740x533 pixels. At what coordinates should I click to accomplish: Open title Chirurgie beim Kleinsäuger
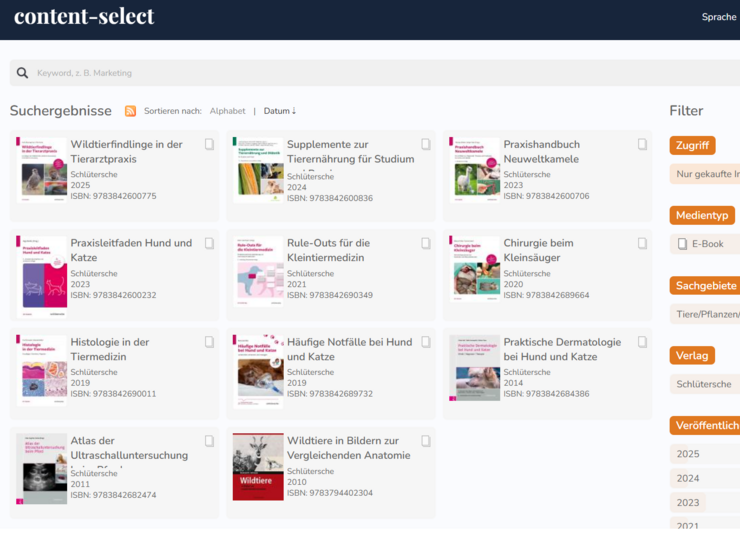pos(538,250)
